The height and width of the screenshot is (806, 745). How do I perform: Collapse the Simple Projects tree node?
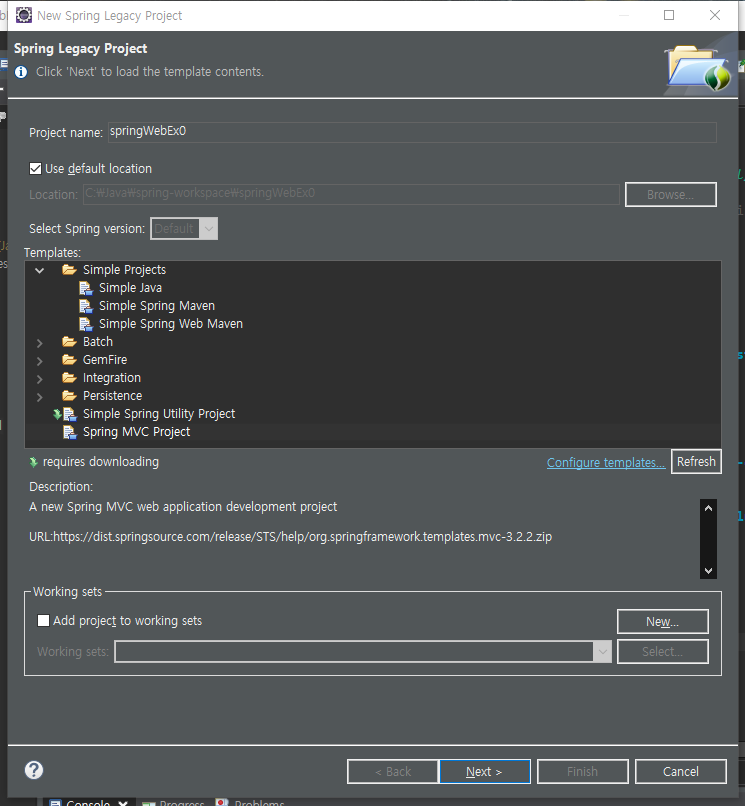click(40, 270)
